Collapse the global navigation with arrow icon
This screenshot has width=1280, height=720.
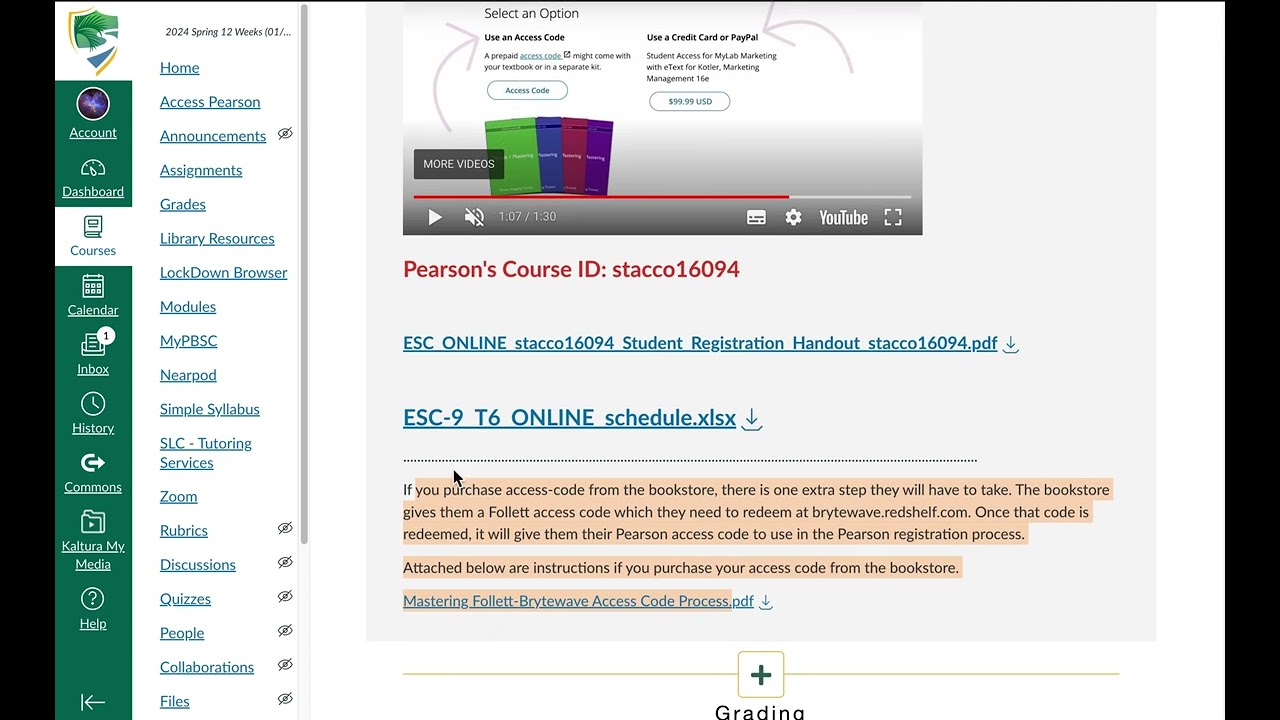93,702
